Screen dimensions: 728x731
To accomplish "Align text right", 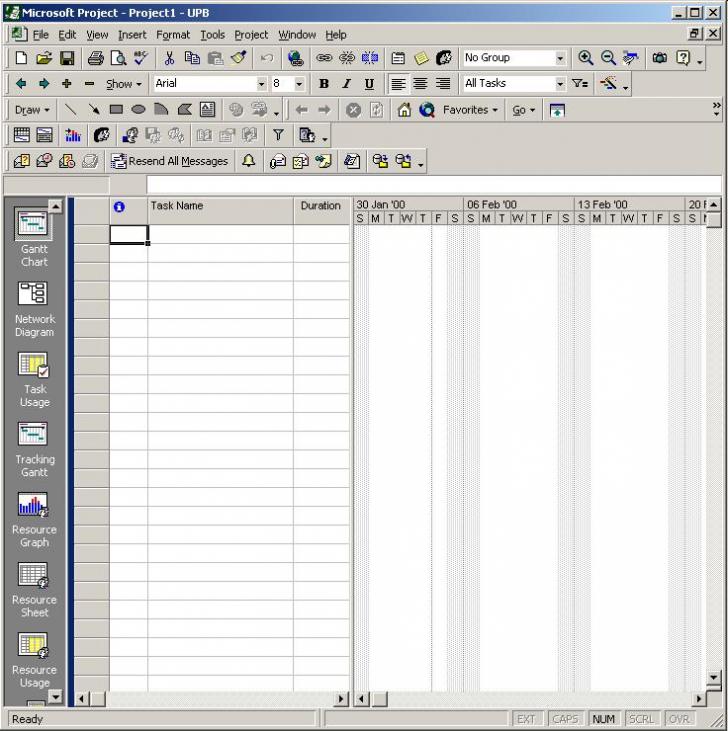I will point(443,84).
